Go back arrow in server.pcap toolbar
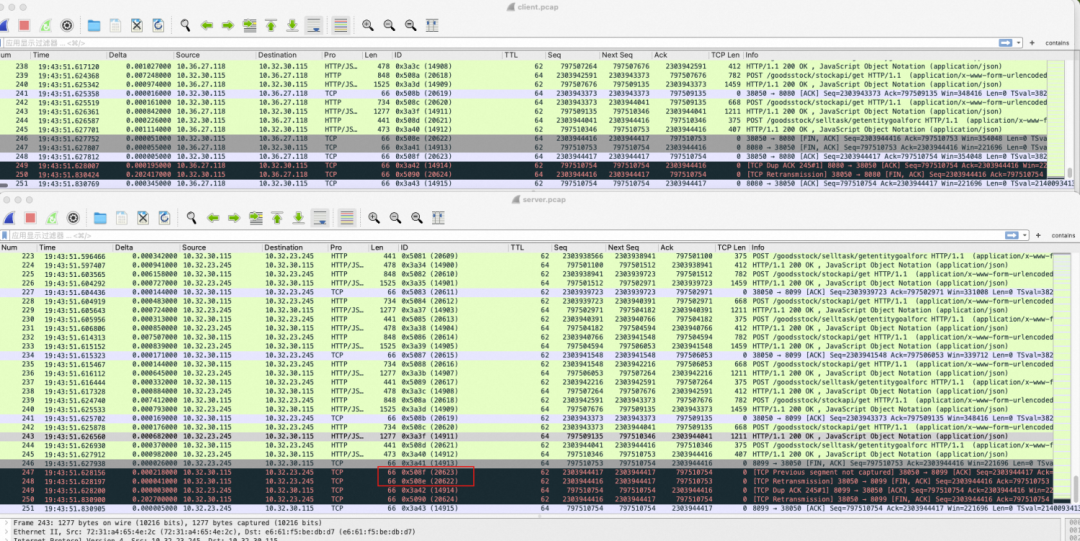 (213, 218)
